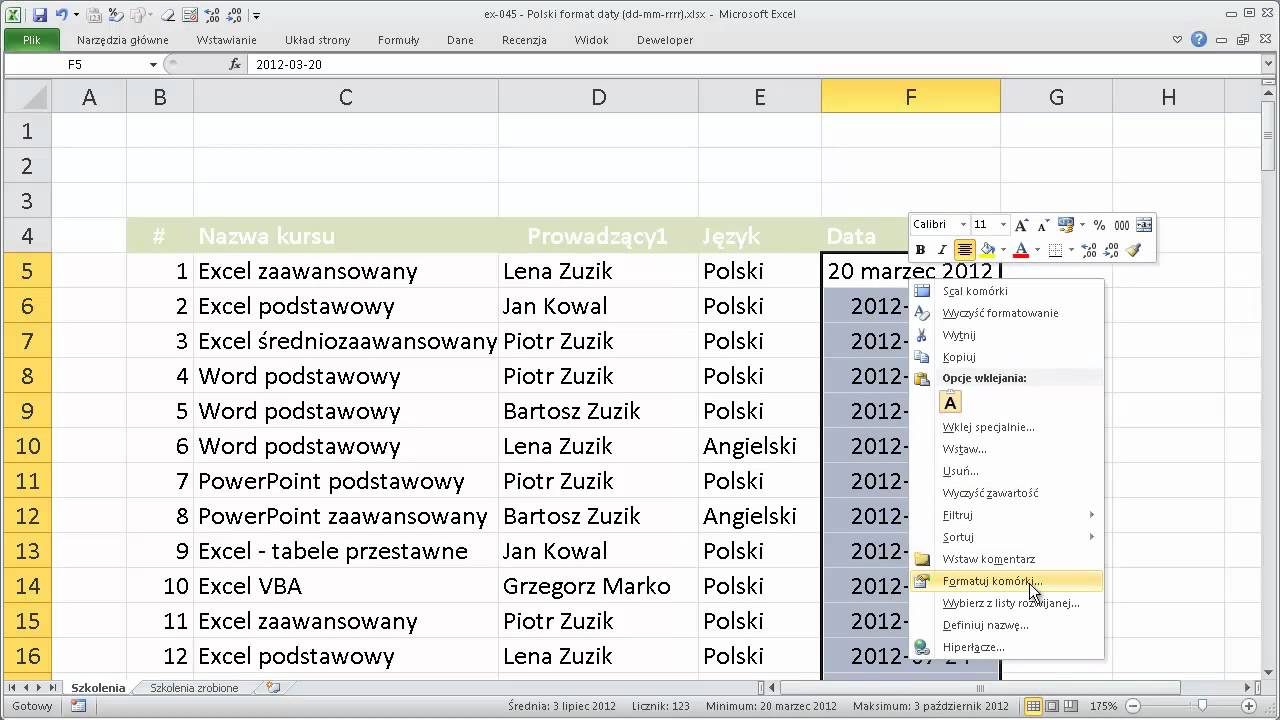Open the font color dropdown arrow

[1037, 250]
